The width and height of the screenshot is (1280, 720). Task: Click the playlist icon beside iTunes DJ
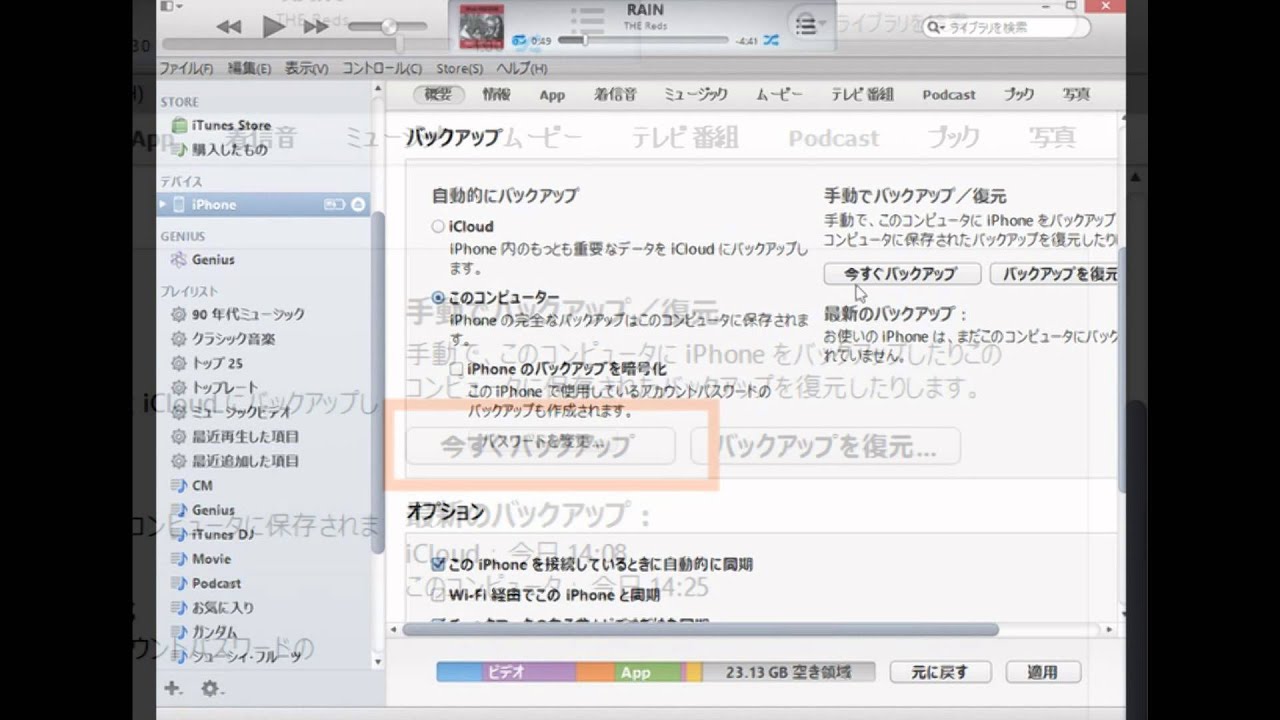click(x=179, y=534)
